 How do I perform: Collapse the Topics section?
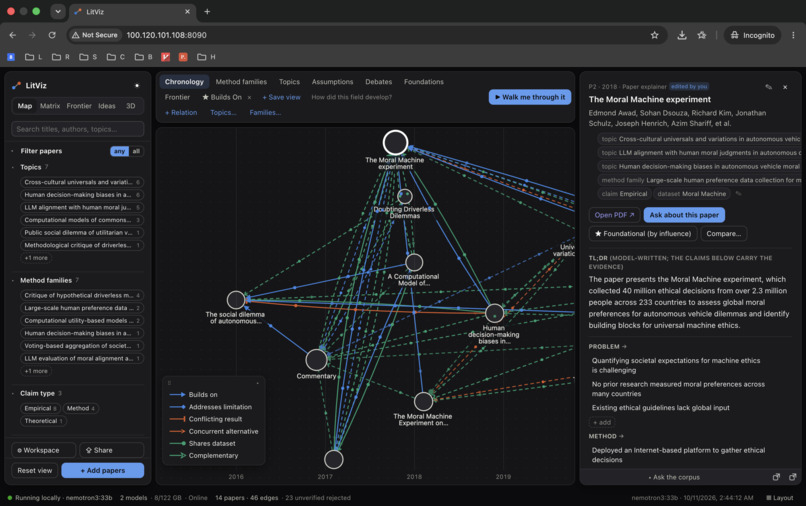[13, 167]
